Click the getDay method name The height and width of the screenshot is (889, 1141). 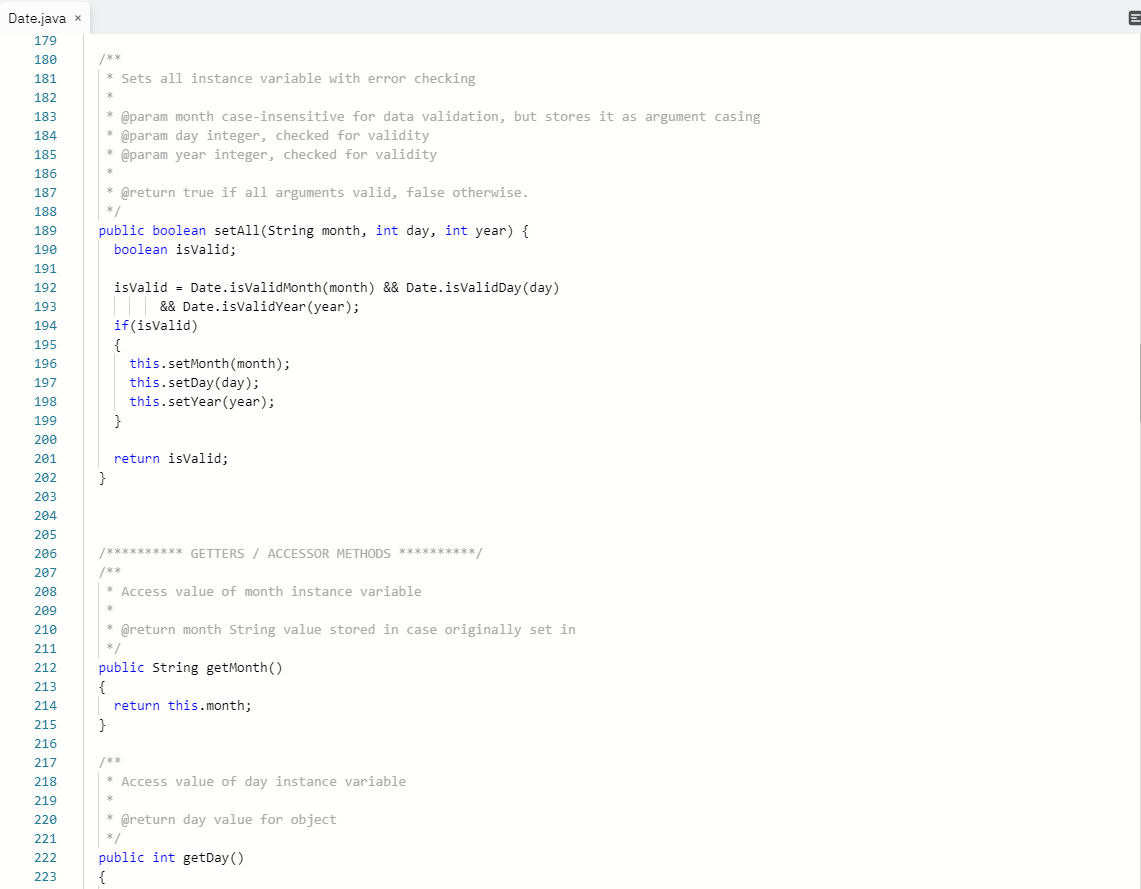pos(210,857)
